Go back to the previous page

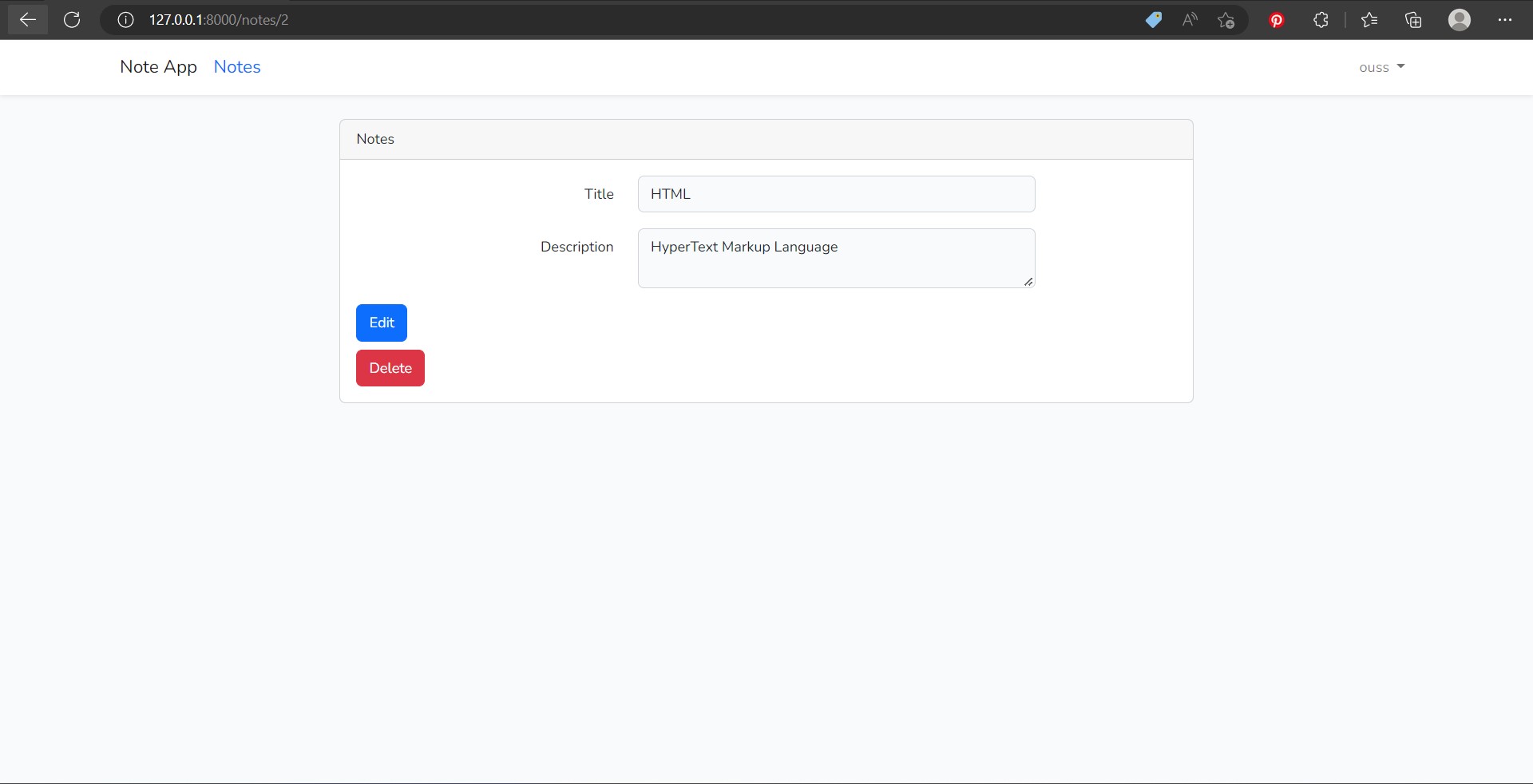(x=28, y=20)
